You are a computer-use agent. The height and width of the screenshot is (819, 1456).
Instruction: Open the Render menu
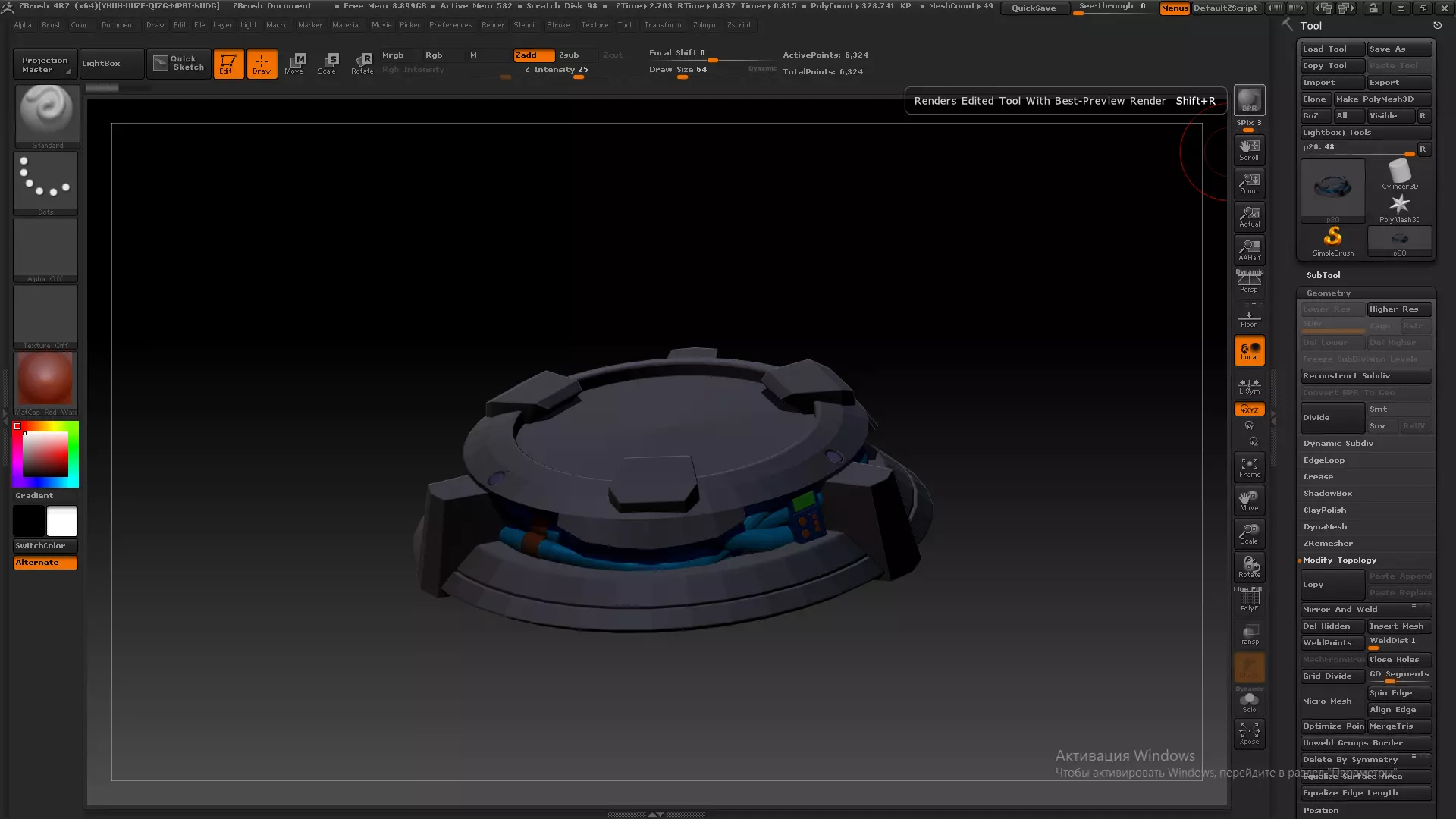[x=493, y=25]
